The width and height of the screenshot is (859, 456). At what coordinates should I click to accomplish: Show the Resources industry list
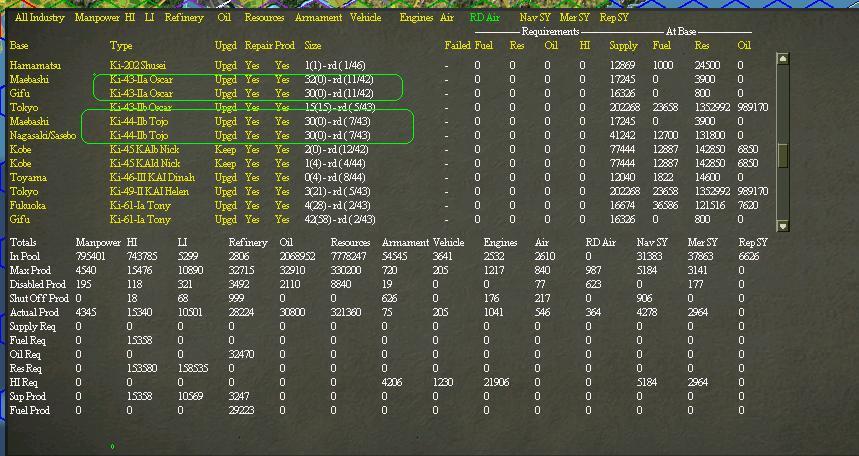click(x=265, y=18)
